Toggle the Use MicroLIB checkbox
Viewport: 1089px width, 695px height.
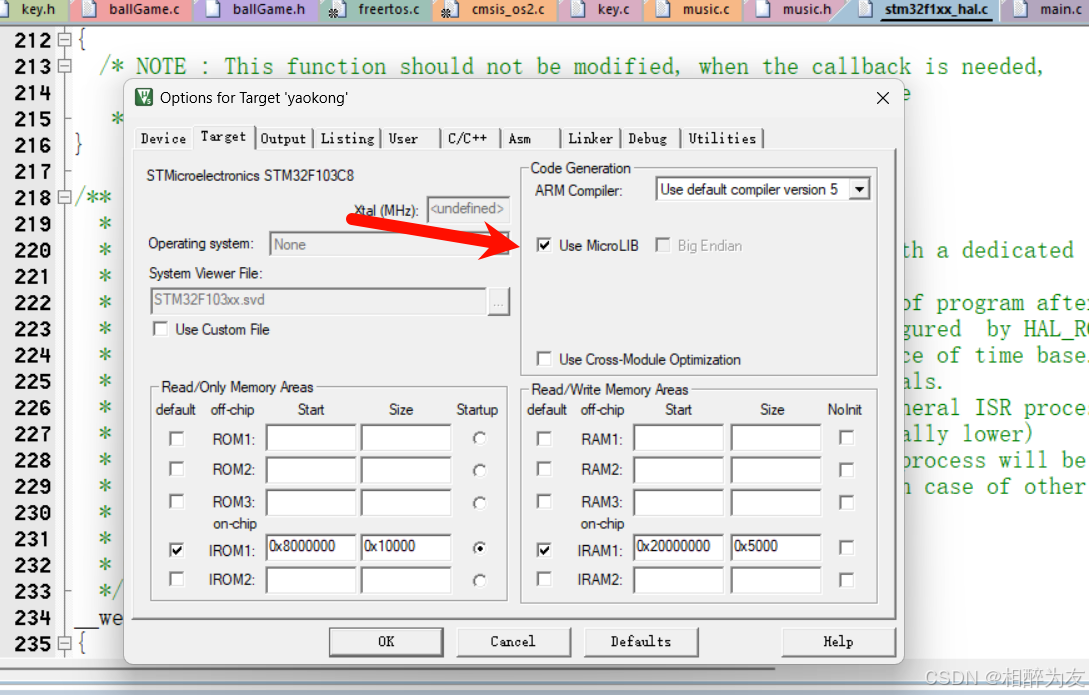(x=544, y=245)
